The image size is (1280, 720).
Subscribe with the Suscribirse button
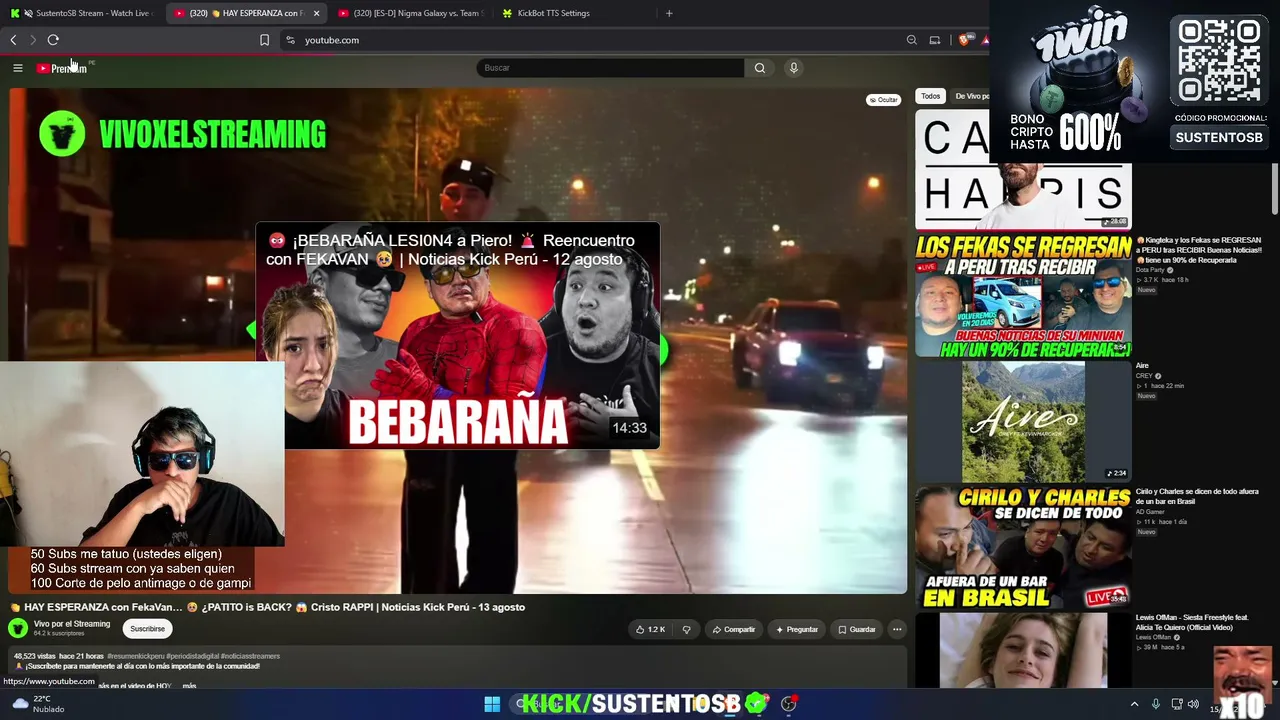tap(147, 629)
